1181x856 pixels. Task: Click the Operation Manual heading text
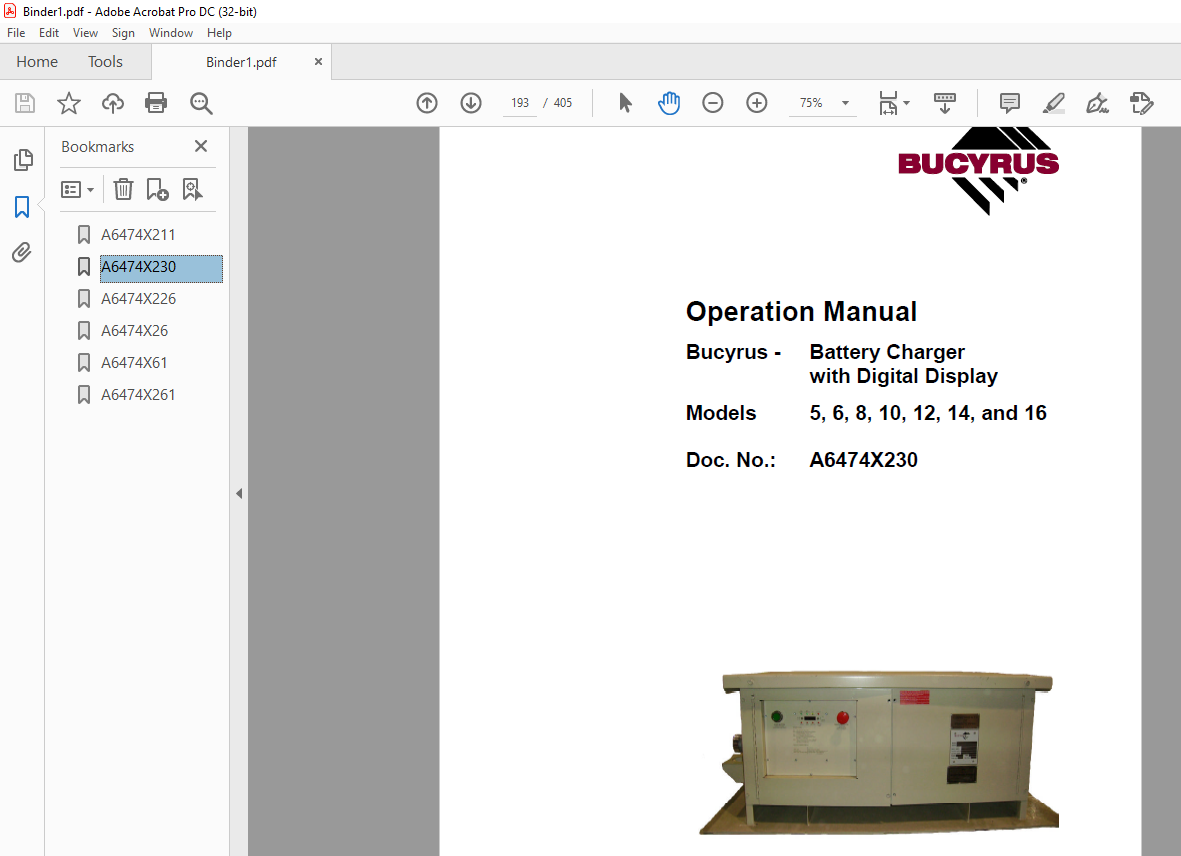click(x=801, y=312)
